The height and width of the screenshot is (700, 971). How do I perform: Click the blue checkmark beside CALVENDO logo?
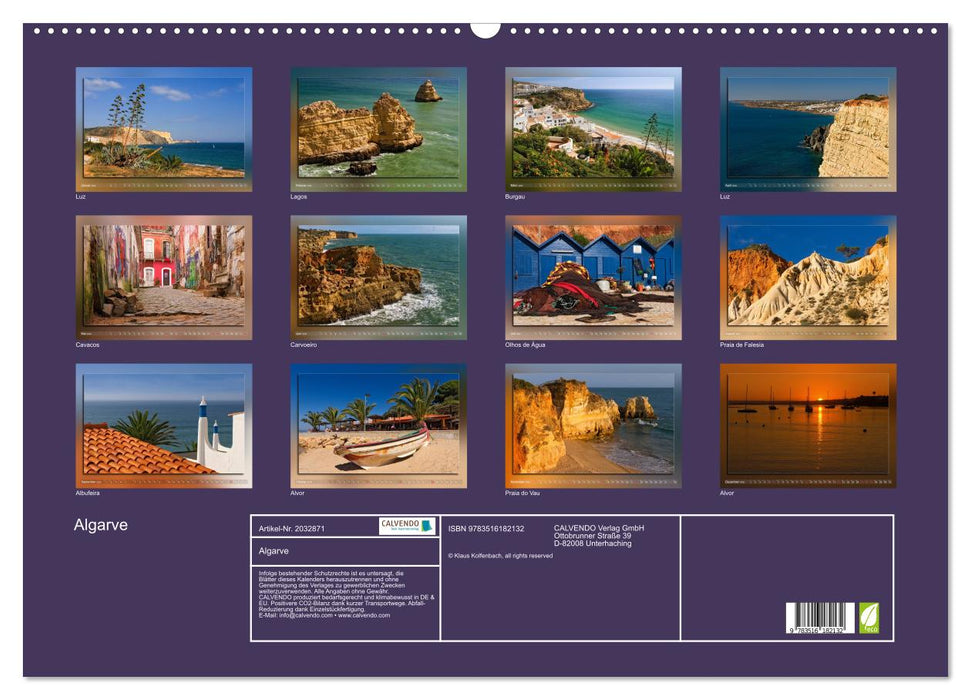(x=425, y=525)
